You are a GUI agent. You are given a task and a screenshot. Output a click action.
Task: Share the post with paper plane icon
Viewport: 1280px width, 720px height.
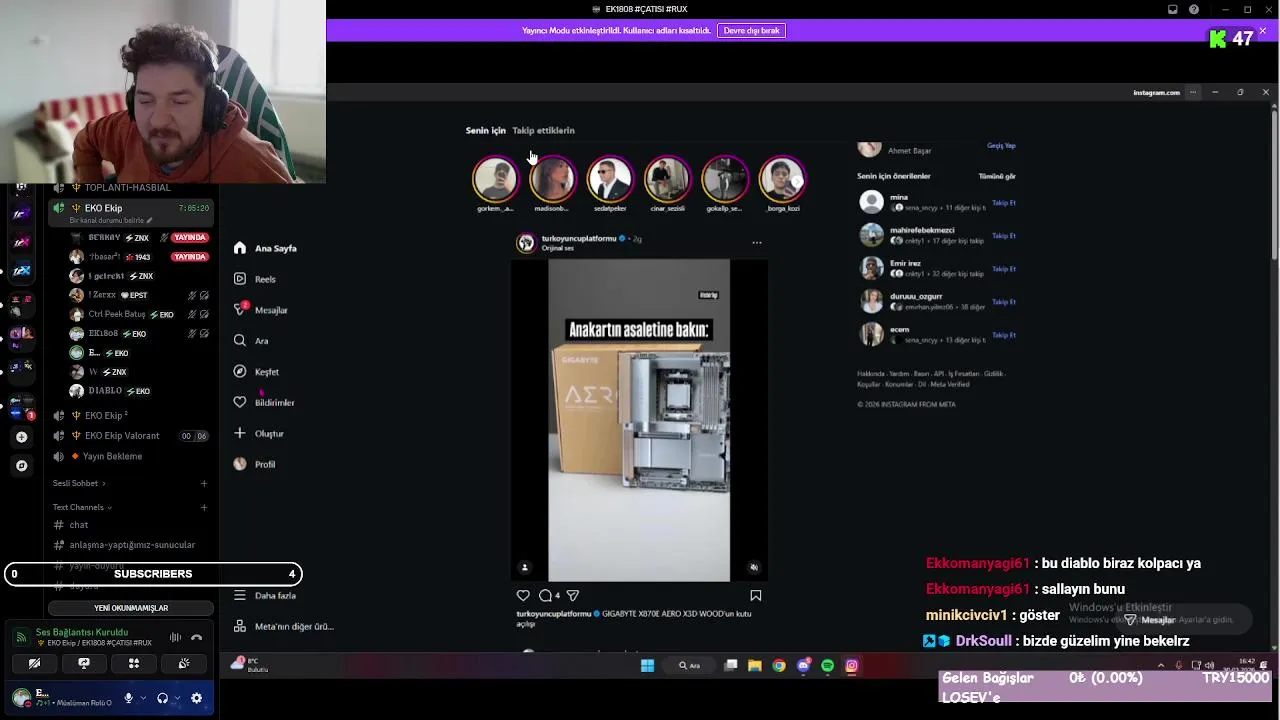[x=573, y=595]
